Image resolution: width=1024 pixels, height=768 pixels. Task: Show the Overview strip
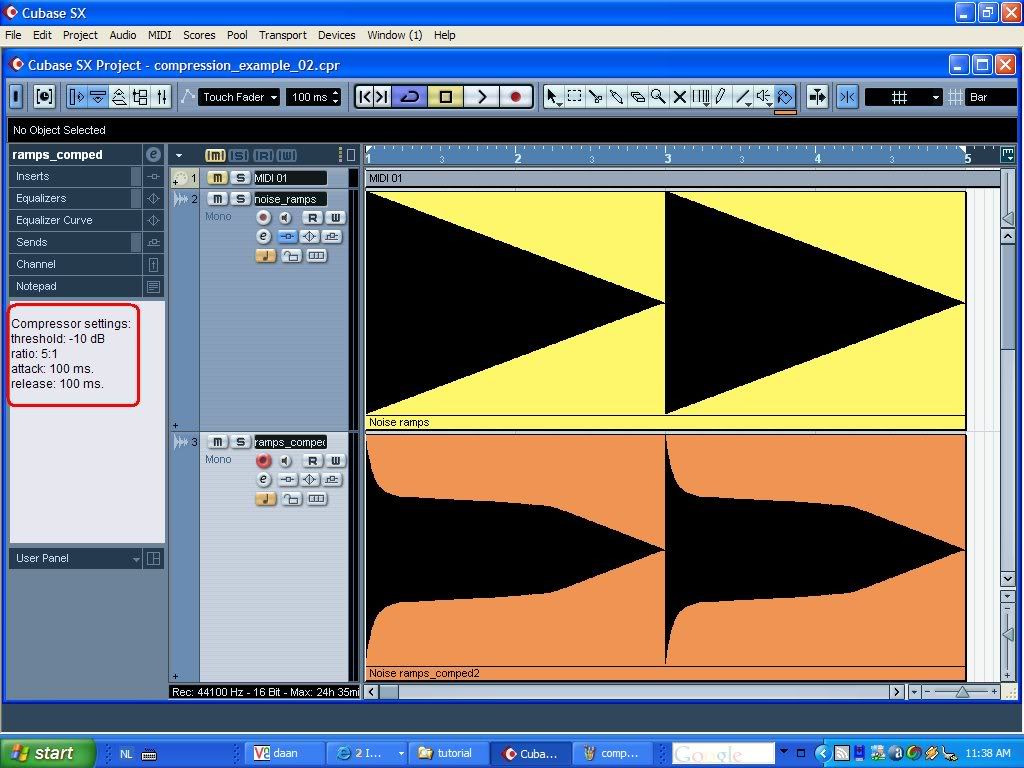(x=119, y=97)
